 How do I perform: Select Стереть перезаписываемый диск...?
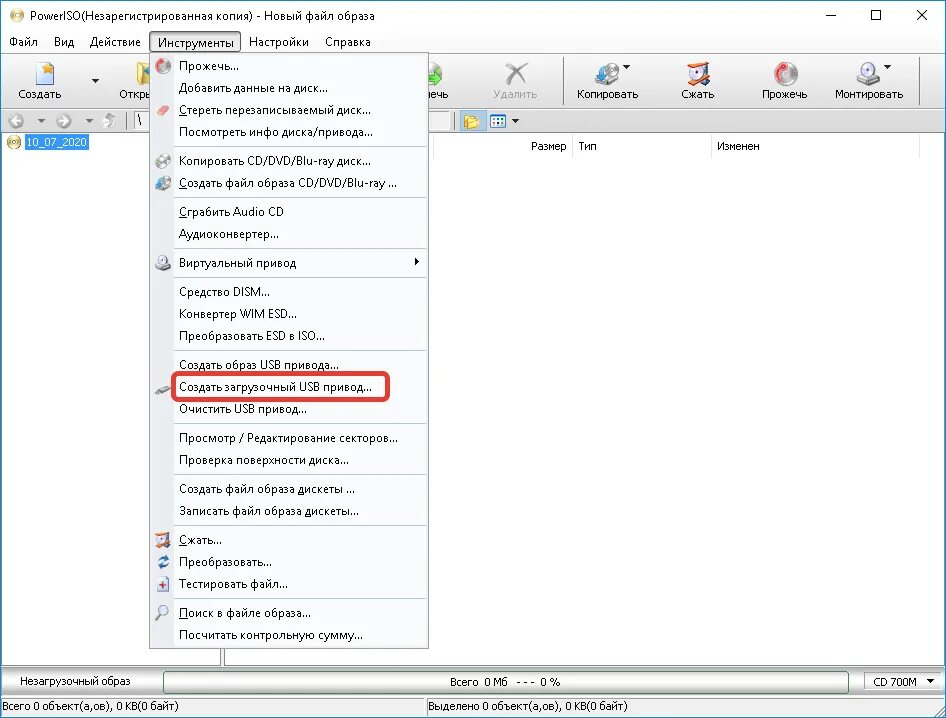coord(289,110)
